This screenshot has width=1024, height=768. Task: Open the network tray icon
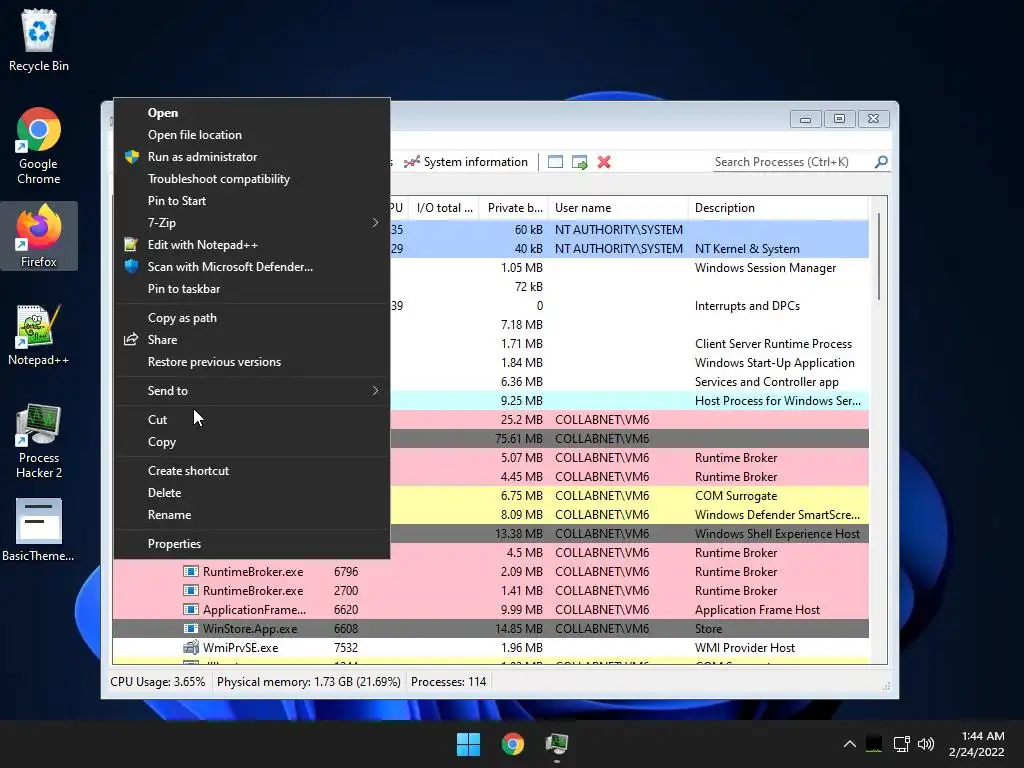coord(902,744)
